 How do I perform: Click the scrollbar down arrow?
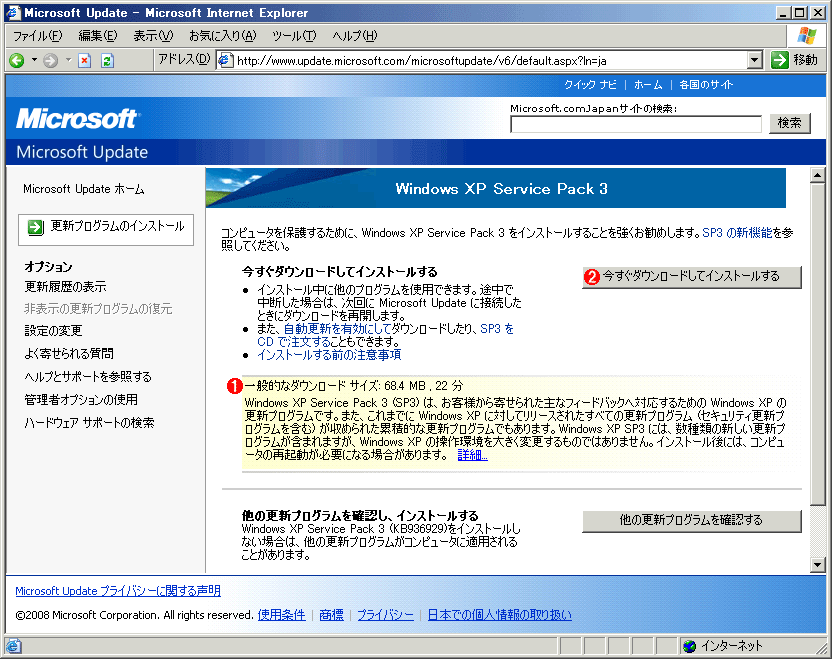click(x=818, y=565)
